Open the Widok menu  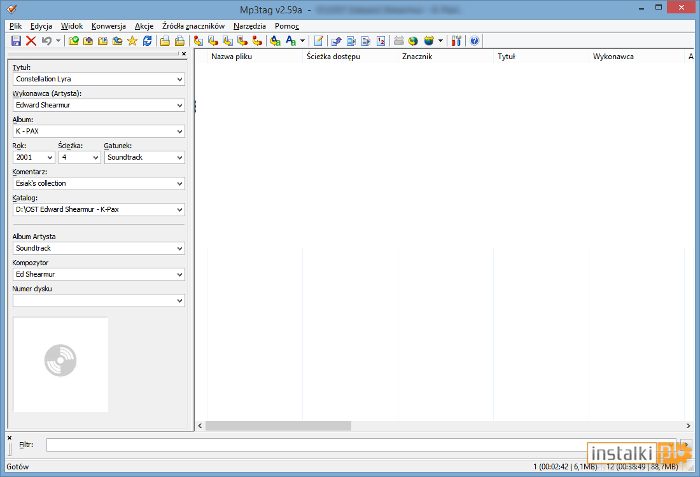pos(72,26)
